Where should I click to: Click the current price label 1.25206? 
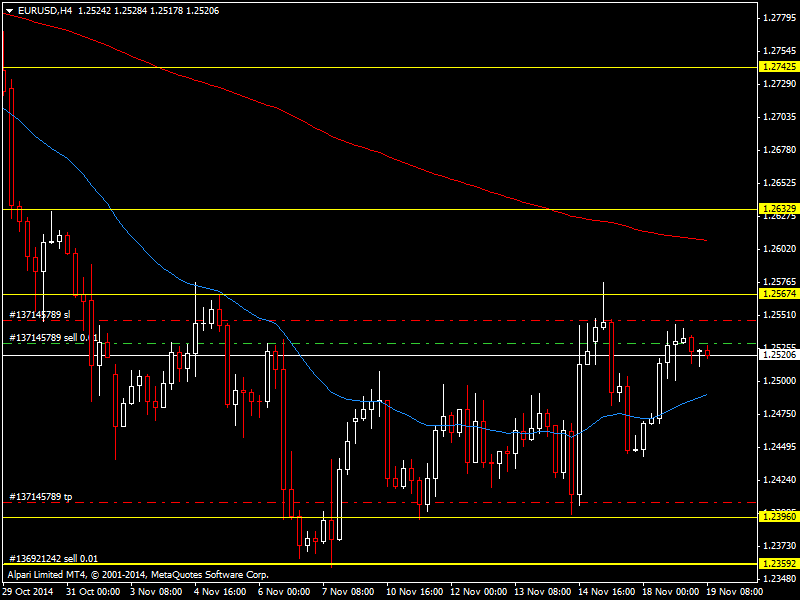click(x=778, y=355)
